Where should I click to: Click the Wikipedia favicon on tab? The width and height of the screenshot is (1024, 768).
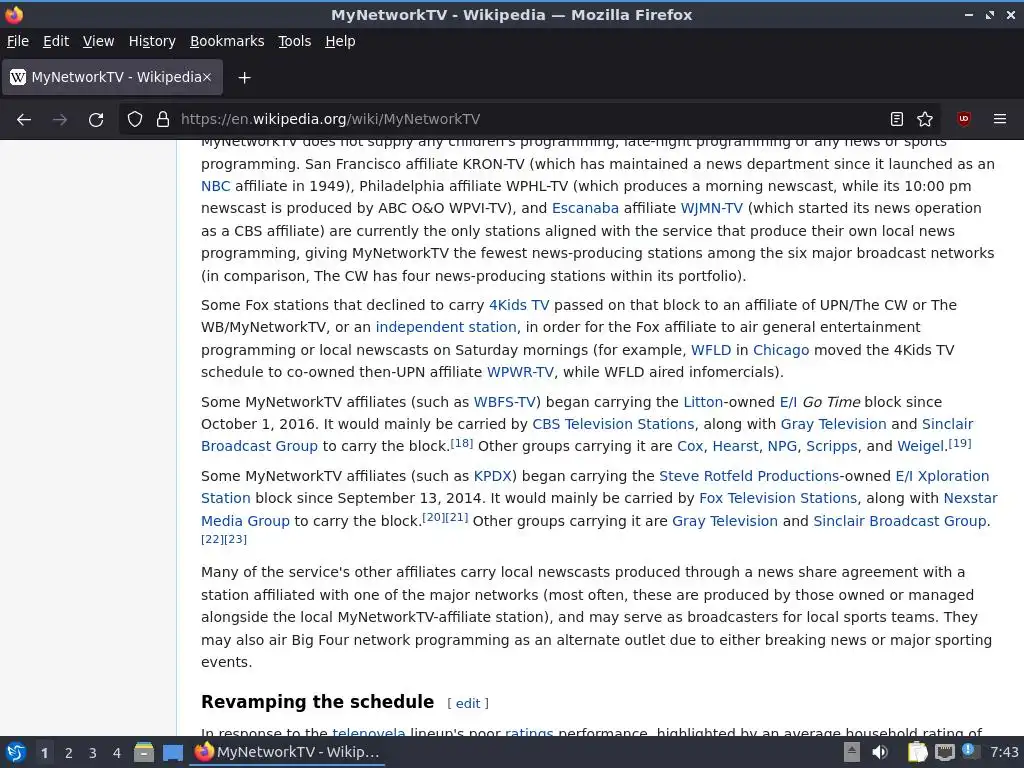(x=18, y=77)
